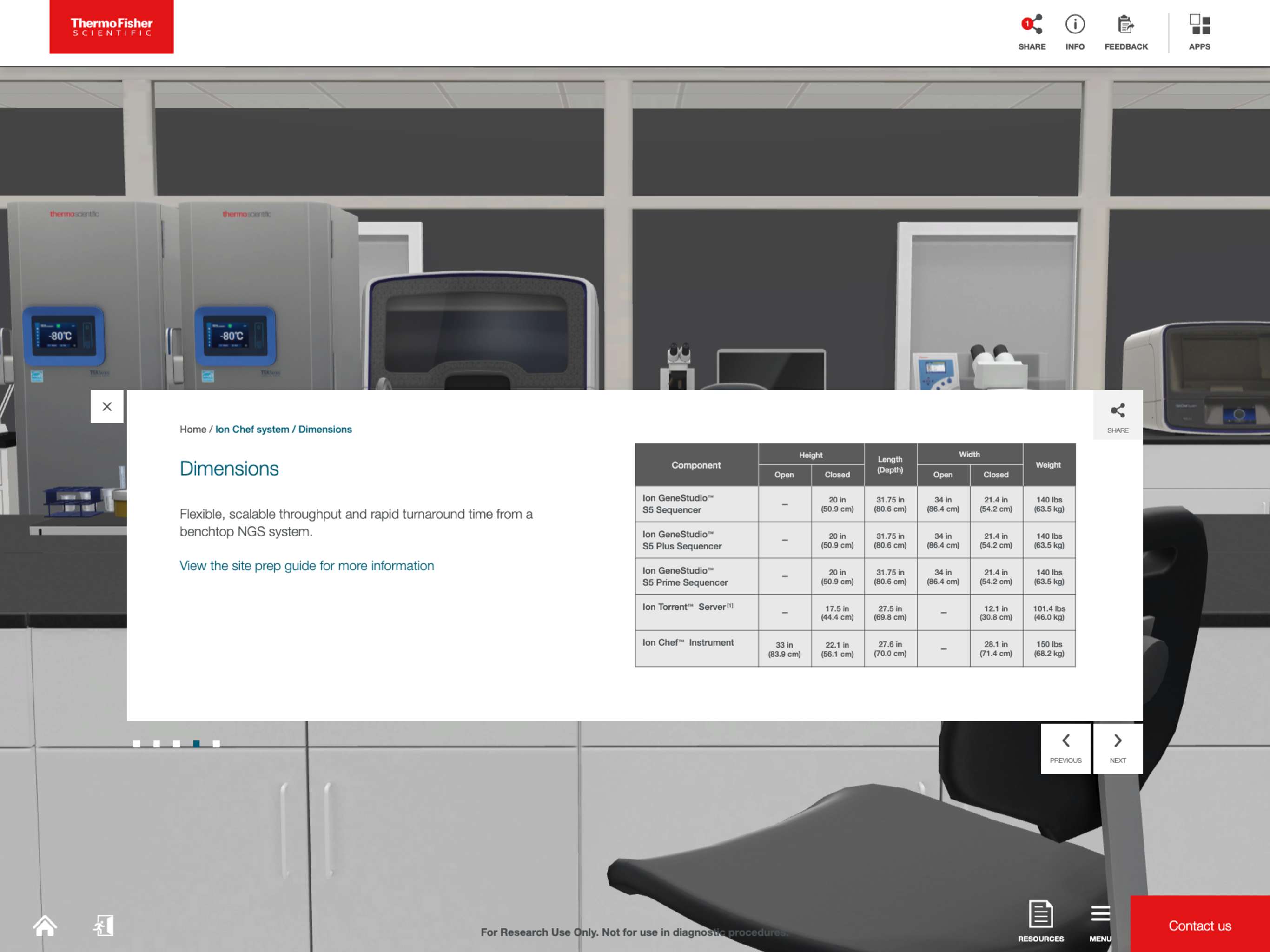Click the Dimensions heading
The height and width of the screenshot is (952, 1270).
click(x=229, y=469)
